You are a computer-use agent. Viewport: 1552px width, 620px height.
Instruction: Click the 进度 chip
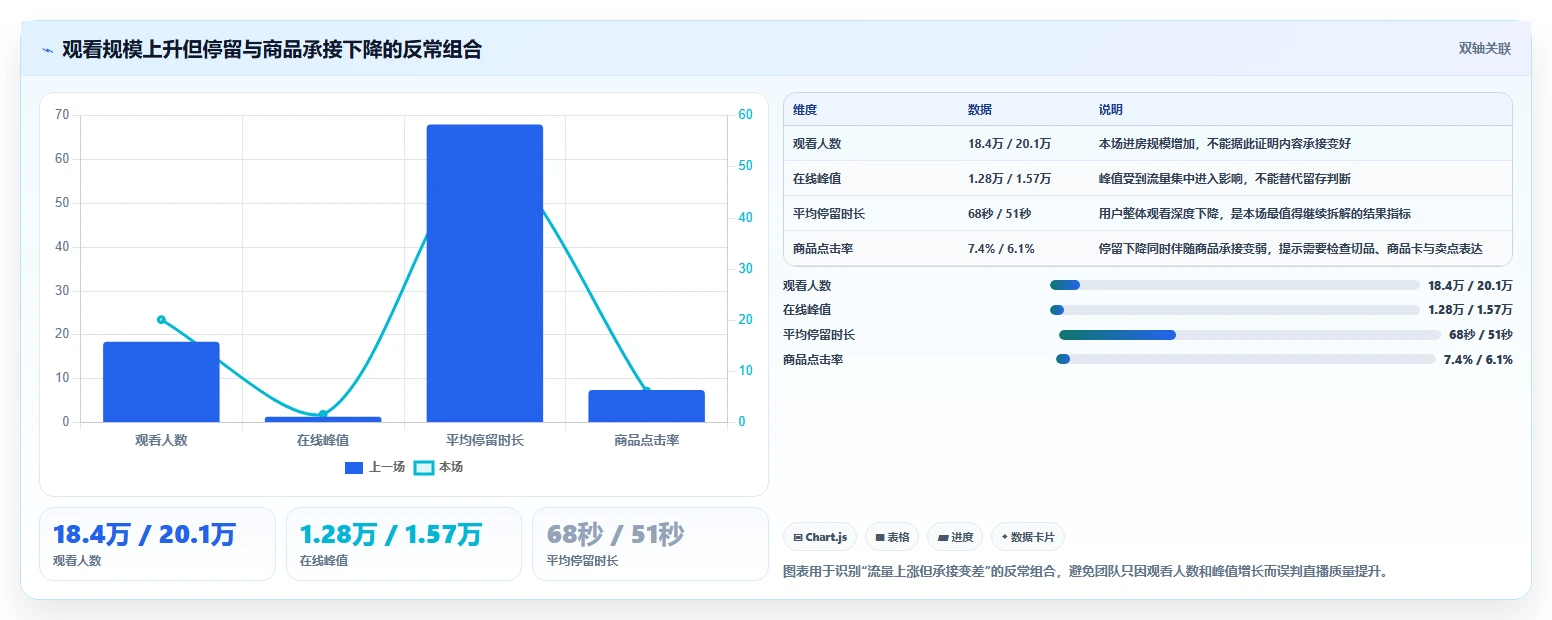click(x=955, y=537)
